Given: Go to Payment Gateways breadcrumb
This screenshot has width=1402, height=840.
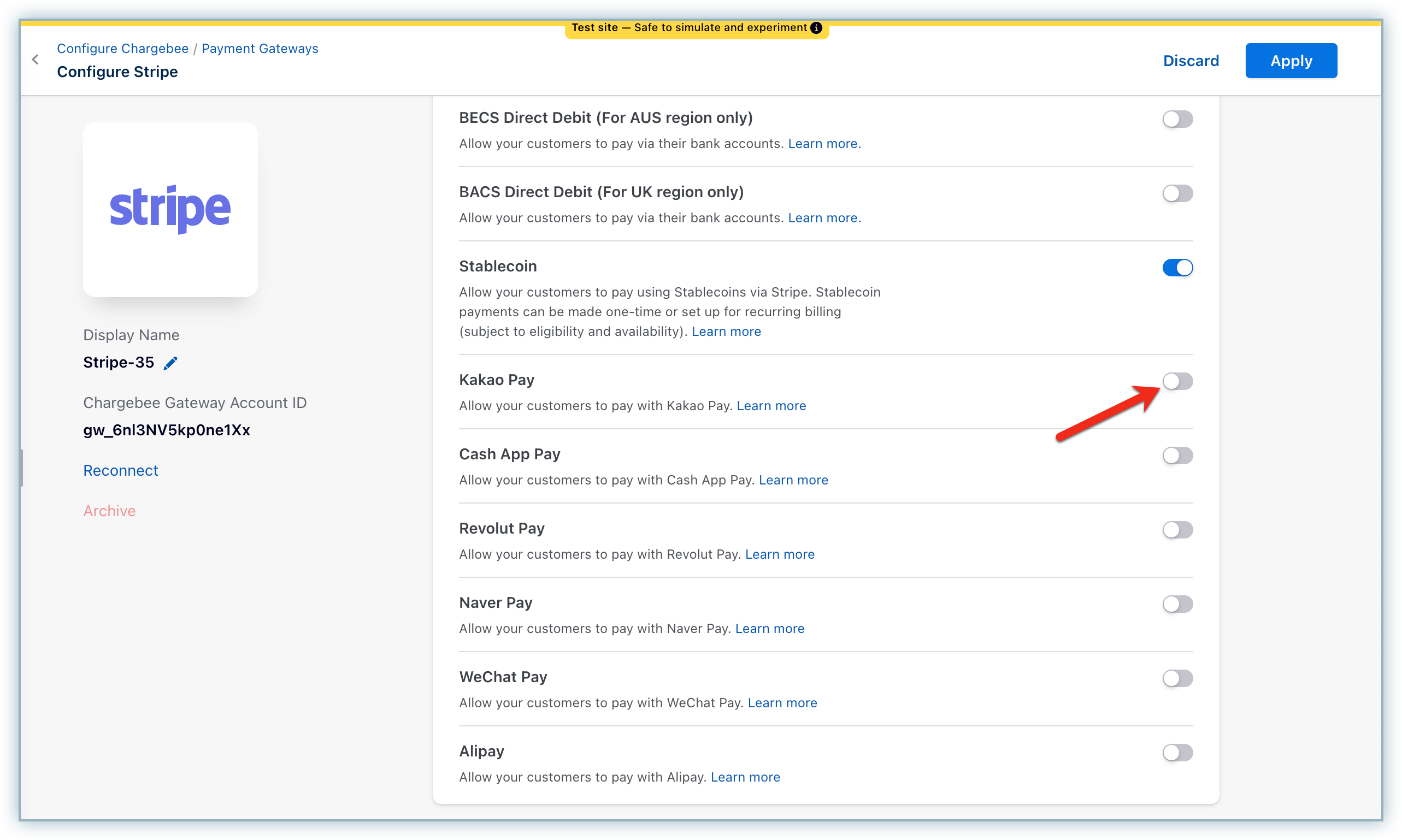Looking at the screenshot, I should click(260, 49).
